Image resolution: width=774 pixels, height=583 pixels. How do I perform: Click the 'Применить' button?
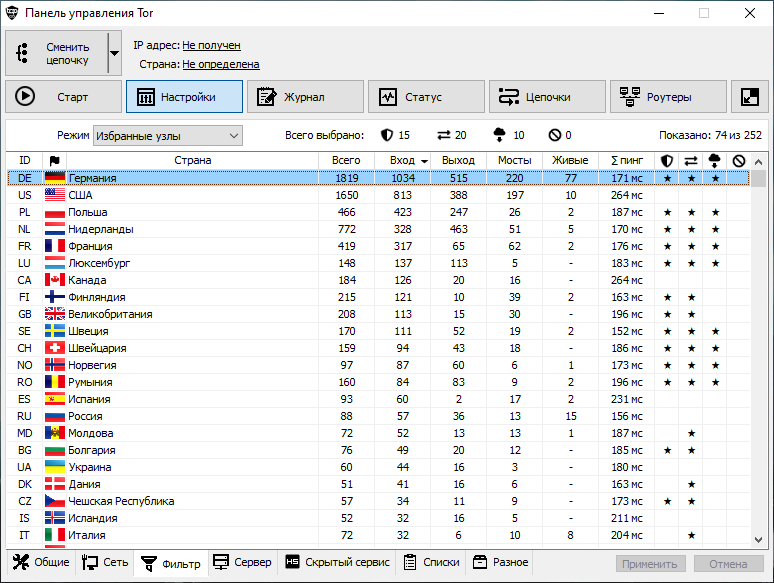(x=651, y=564)
